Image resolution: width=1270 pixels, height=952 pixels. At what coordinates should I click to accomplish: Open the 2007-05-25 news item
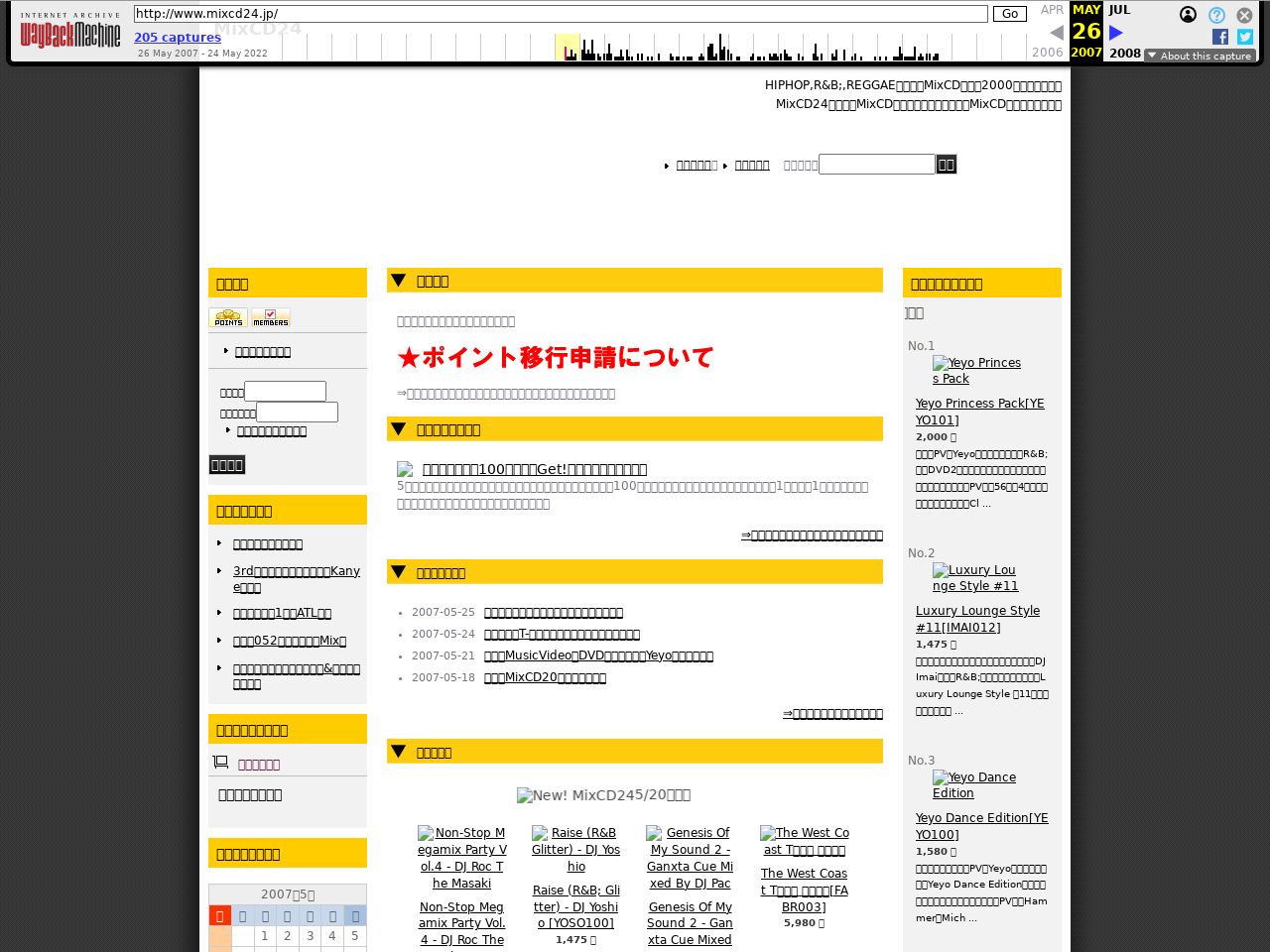coord(554,613)
